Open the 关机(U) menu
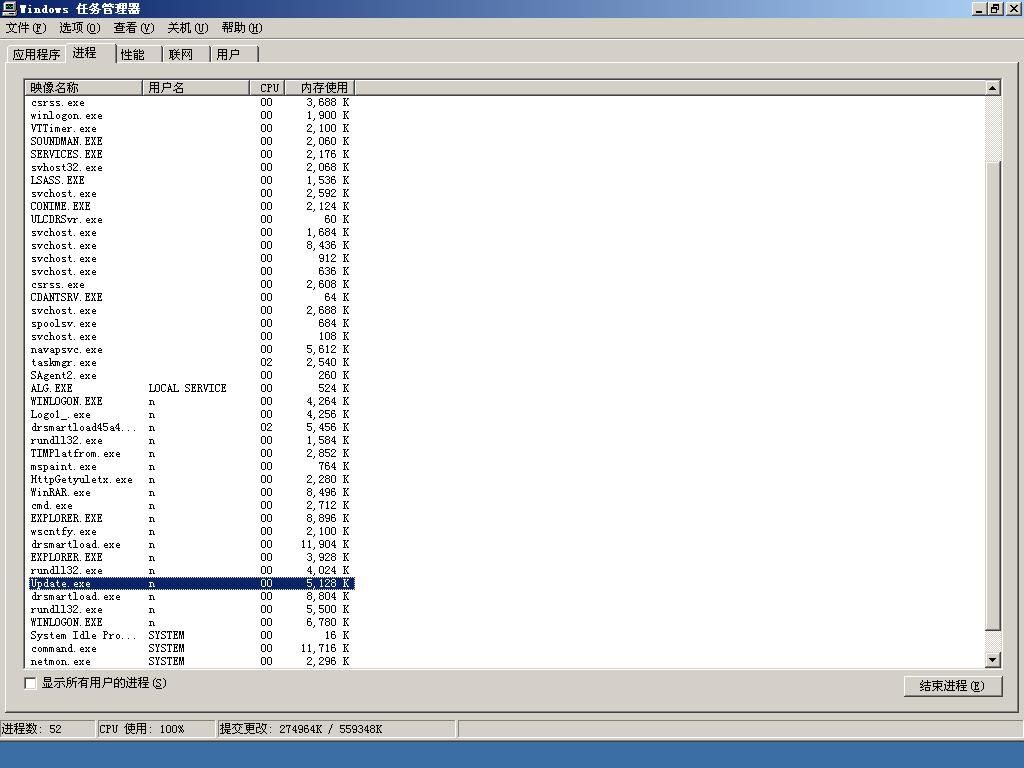 (x=187, y=28)
